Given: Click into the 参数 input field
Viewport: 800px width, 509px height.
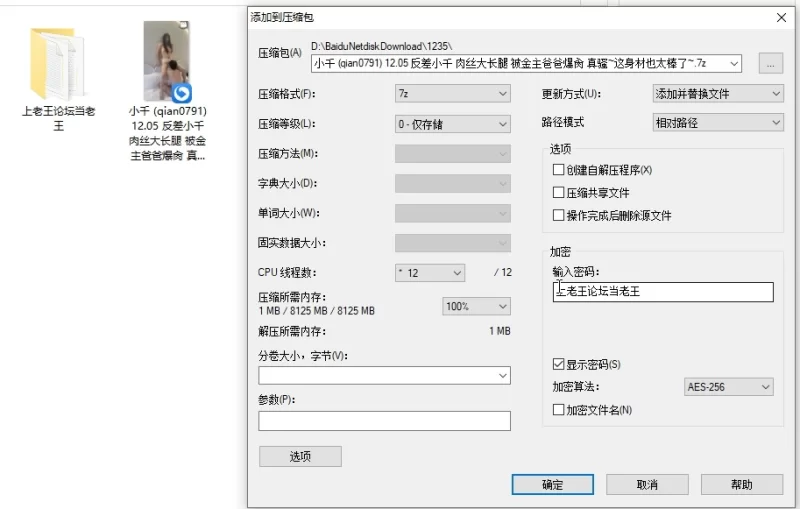Looking at the screenshot, I should (384, 421).
